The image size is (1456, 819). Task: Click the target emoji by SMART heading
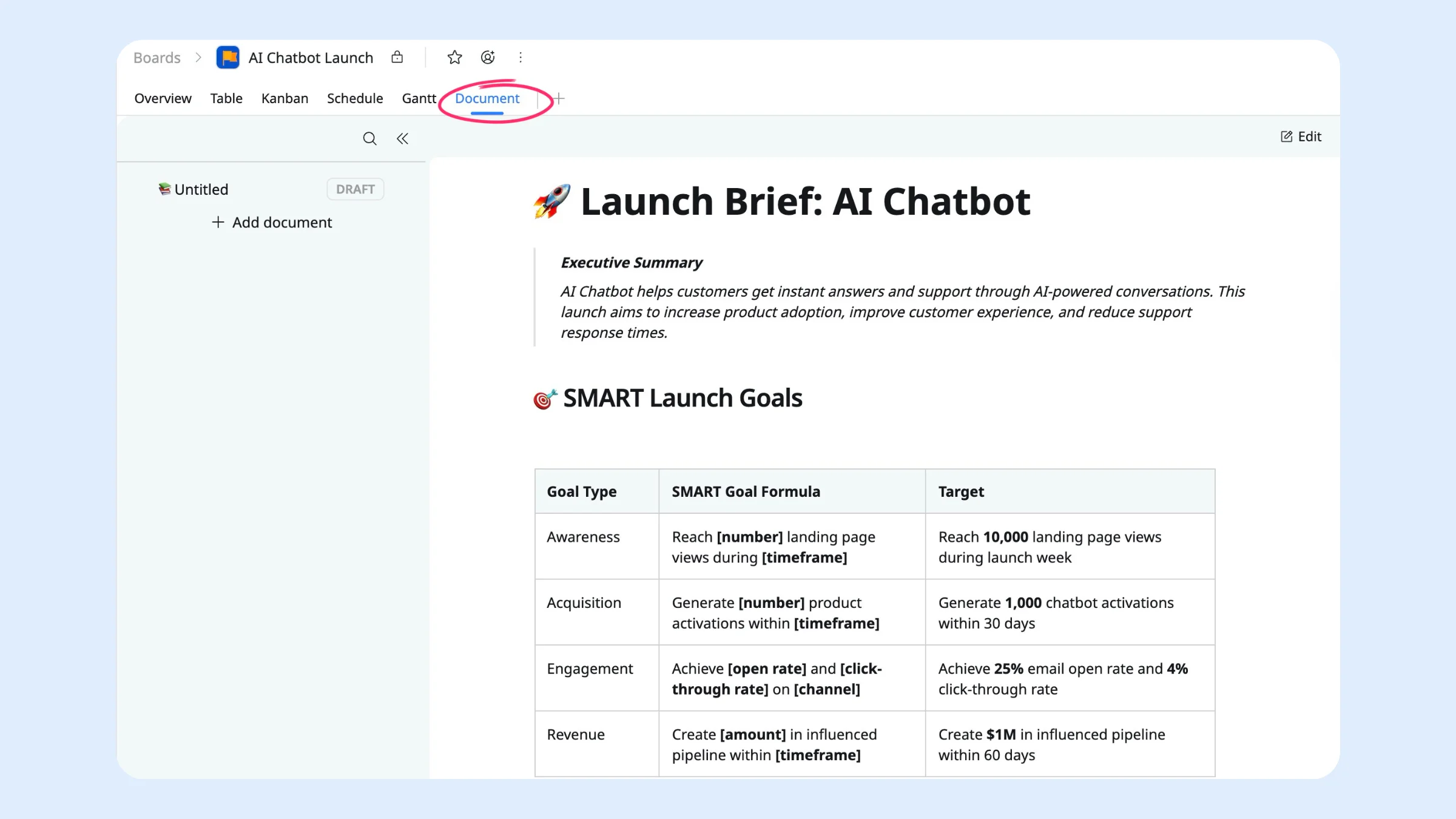point(545,399)
